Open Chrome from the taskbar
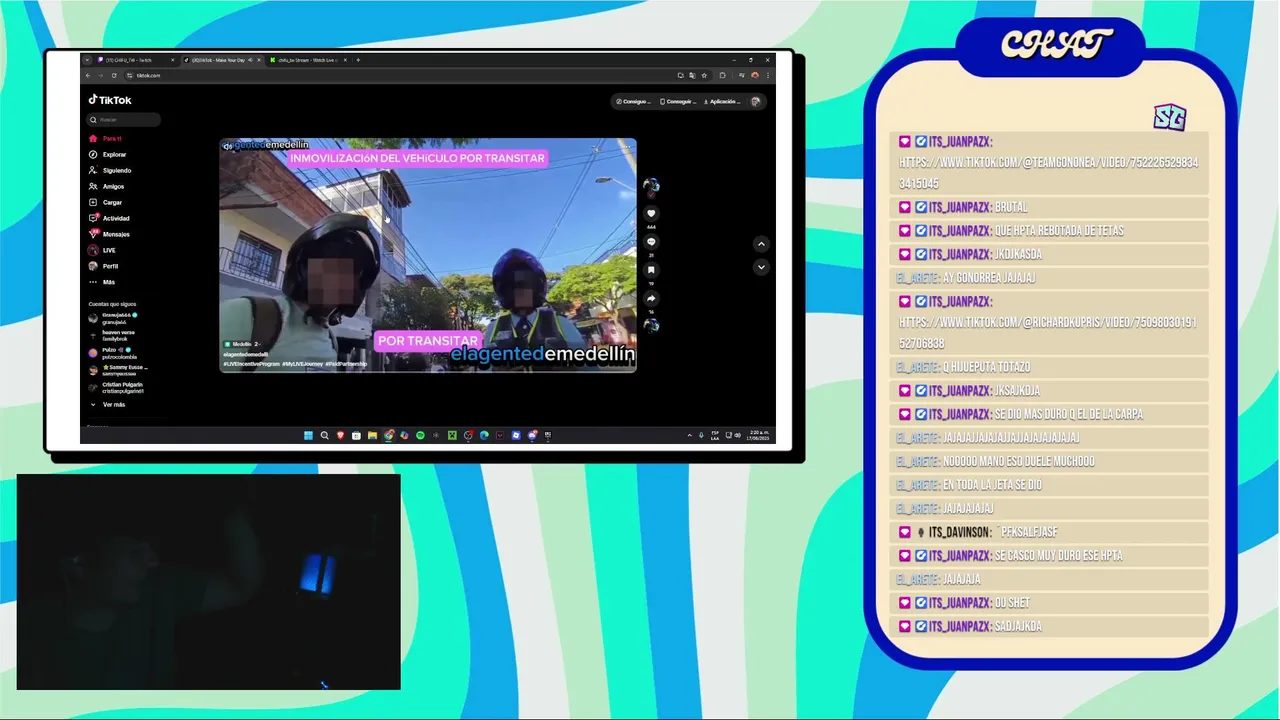The height and width of the screenshot is (720, 1280). coord(388,435)
